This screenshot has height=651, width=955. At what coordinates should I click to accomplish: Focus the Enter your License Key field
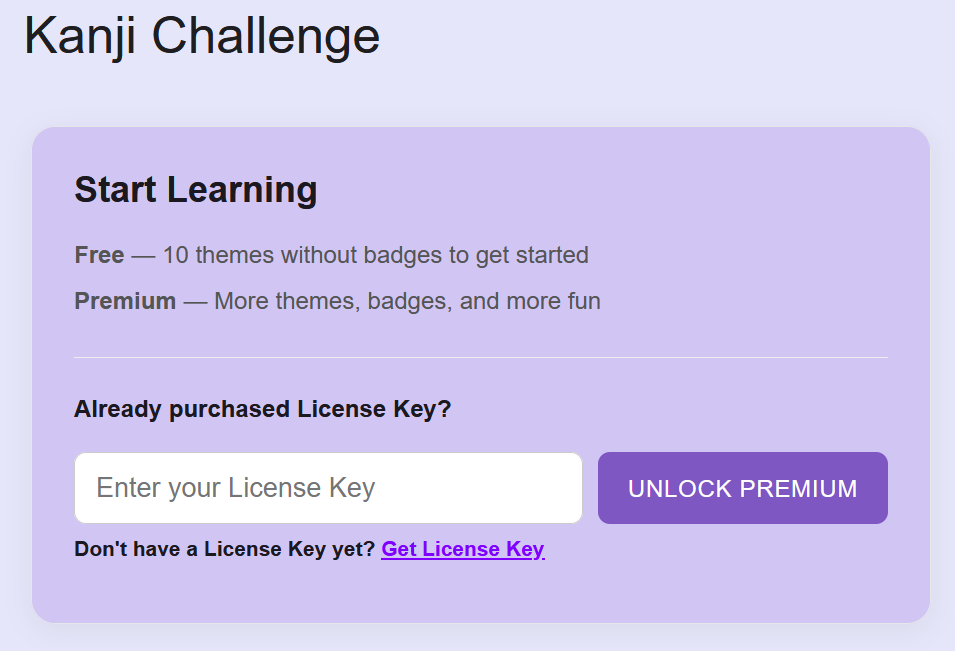tap(328, 488)
